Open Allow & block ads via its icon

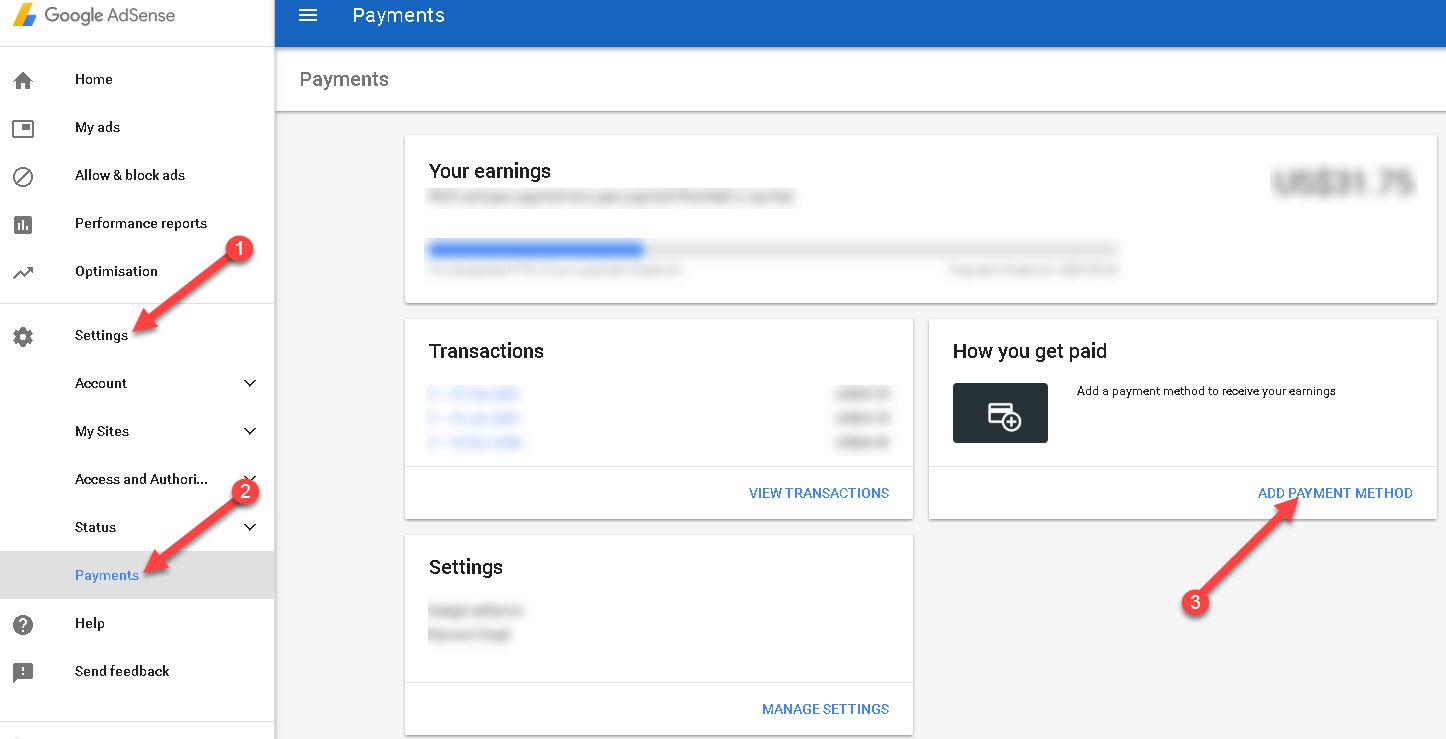point(22,175)
